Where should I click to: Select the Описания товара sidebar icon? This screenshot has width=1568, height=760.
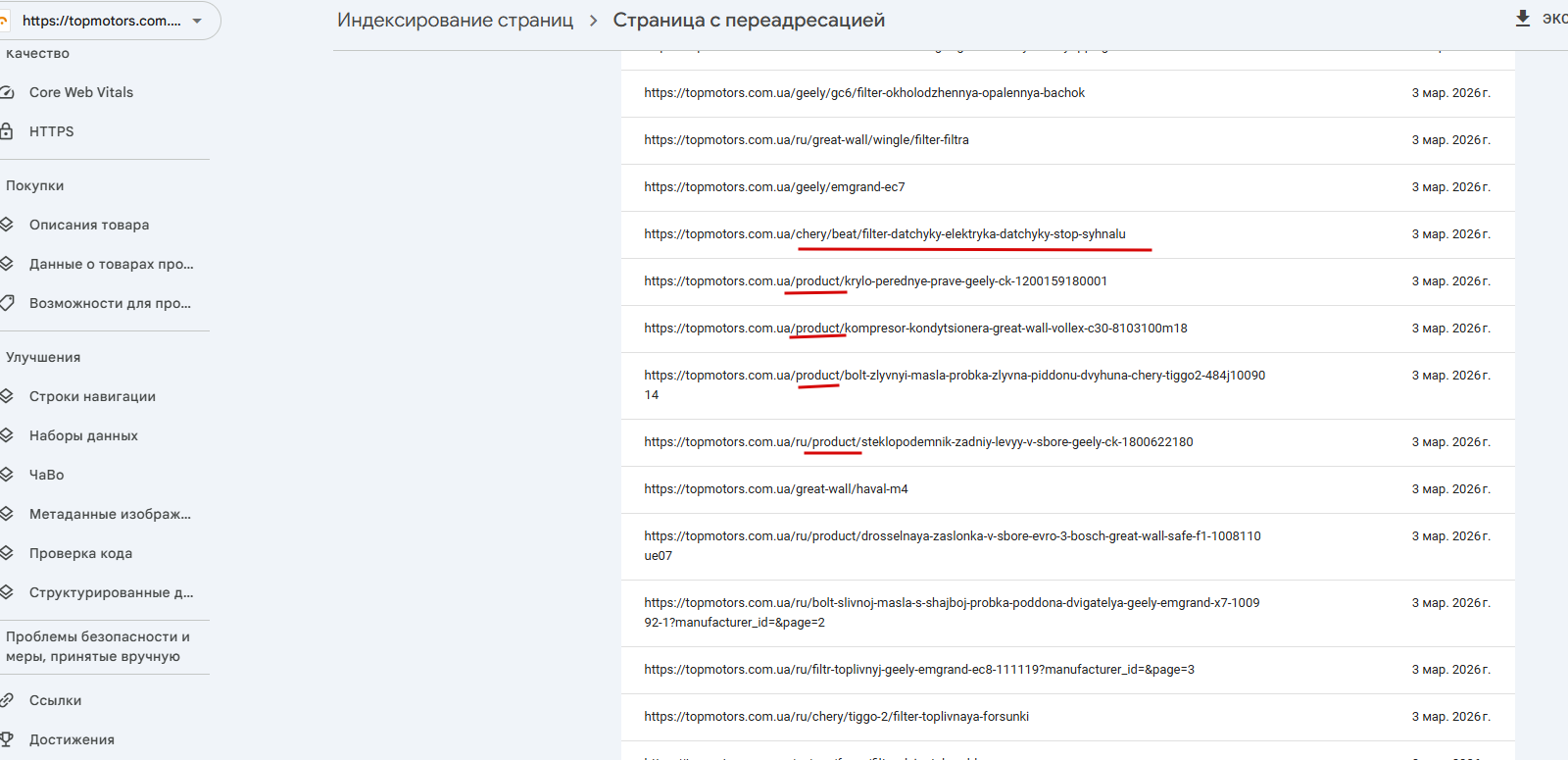6,225
